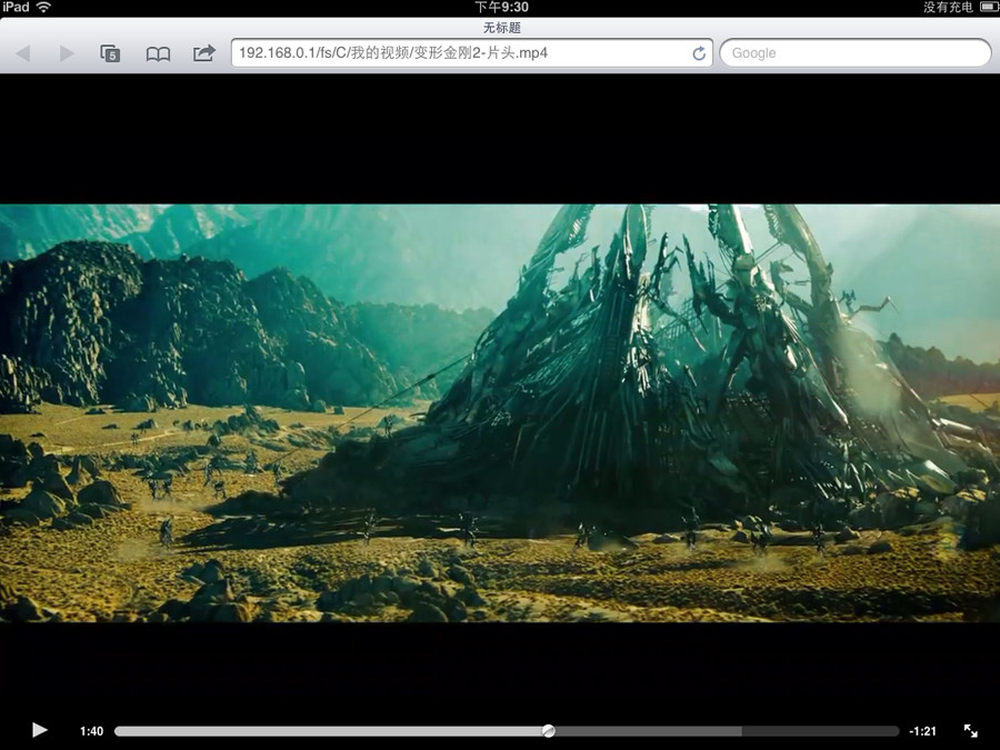Tap the page title 无标题
Image resolution: width=1000 pixels, height=750 pixels.
tap(501, 27)
